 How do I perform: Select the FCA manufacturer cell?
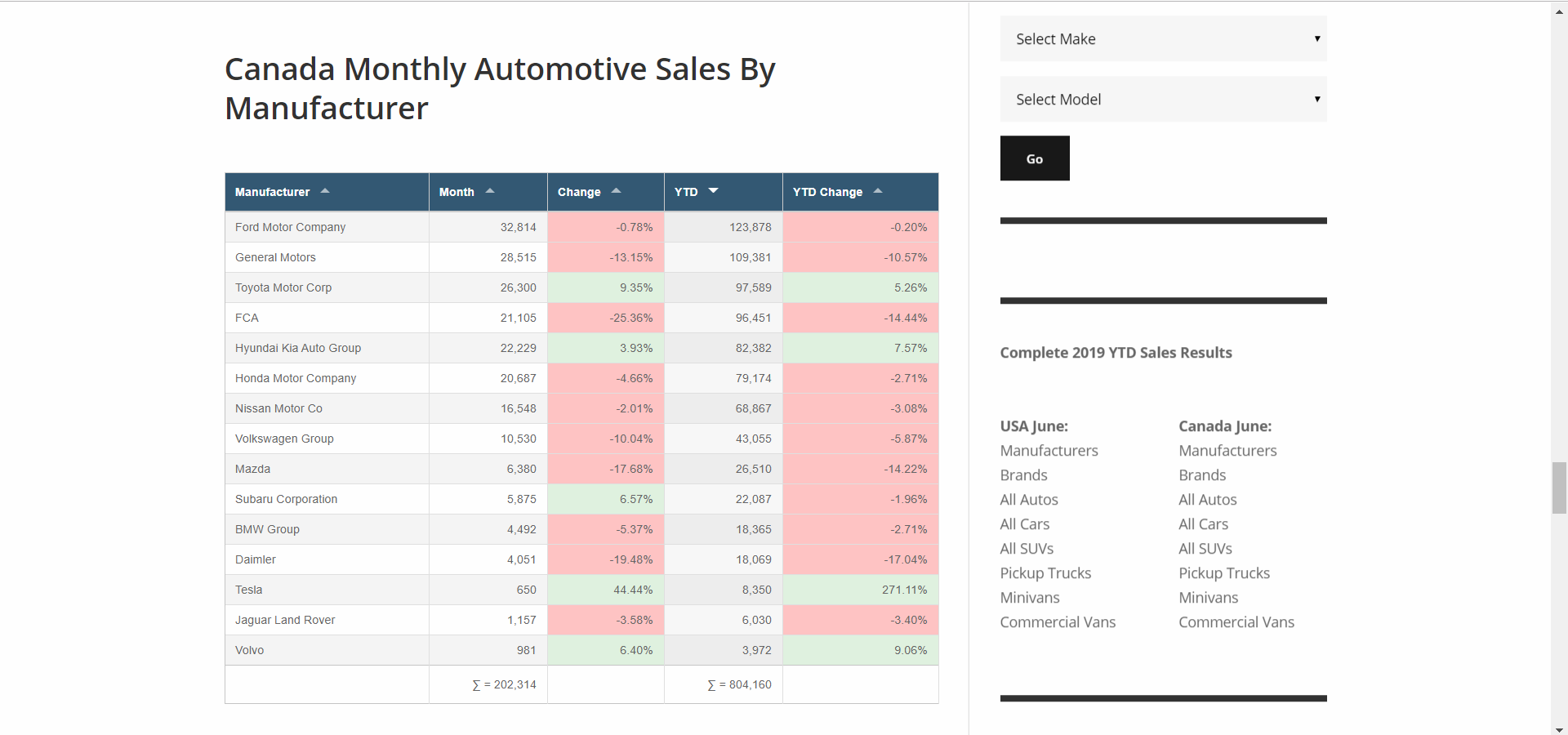point(327,318)
